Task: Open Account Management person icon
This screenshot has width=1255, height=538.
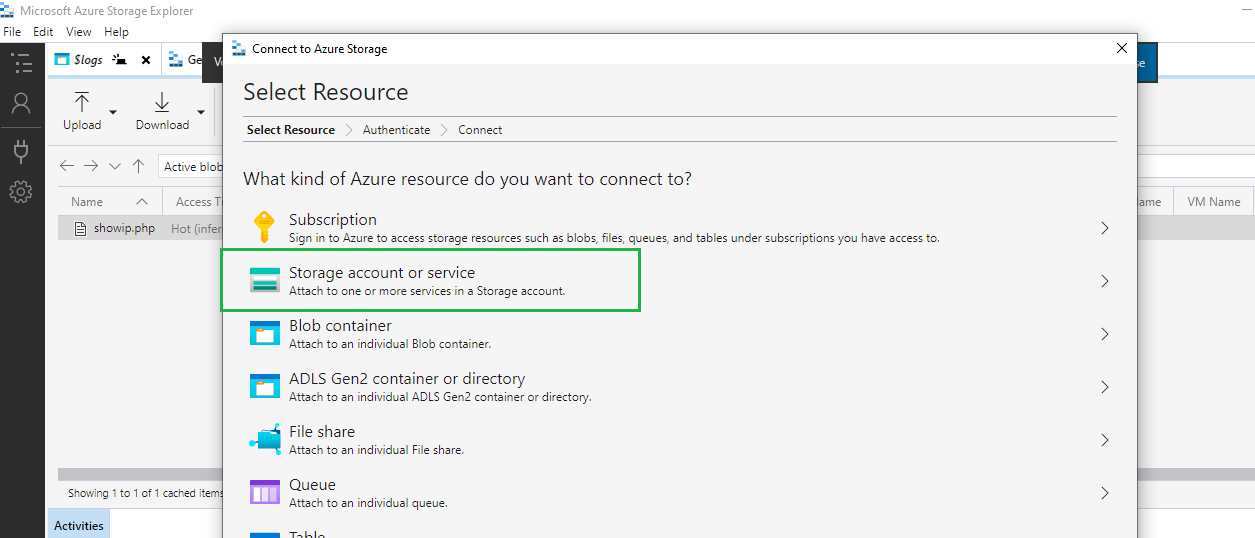Action: click(21, 104)
